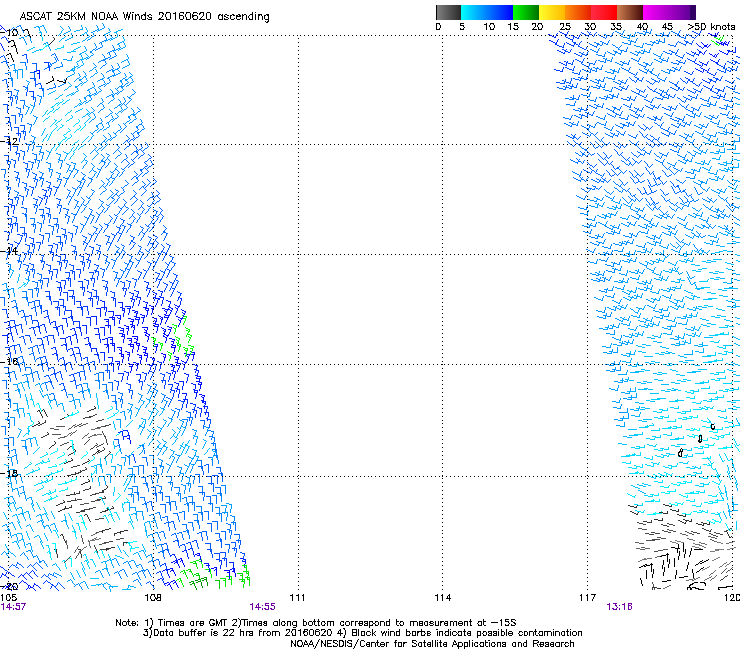This screenshot has width=740, height=650.
Task: Click the longitude label 105
Action: tap(8, 598)
